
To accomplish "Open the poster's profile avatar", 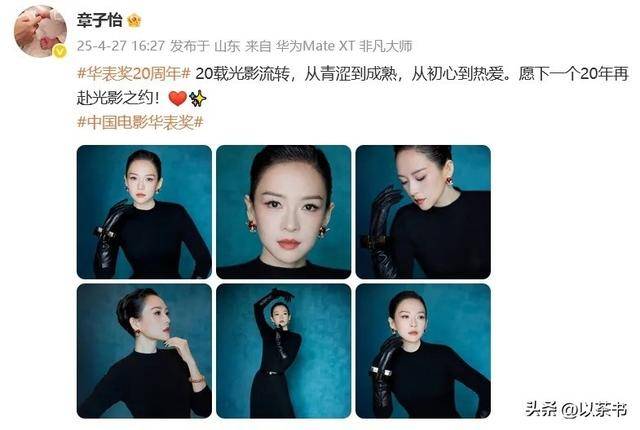I will point(40,31).
